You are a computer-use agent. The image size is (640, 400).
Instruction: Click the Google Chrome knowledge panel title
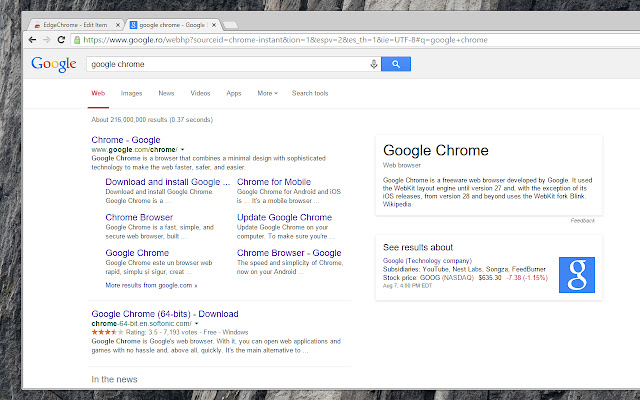(436, 150)
